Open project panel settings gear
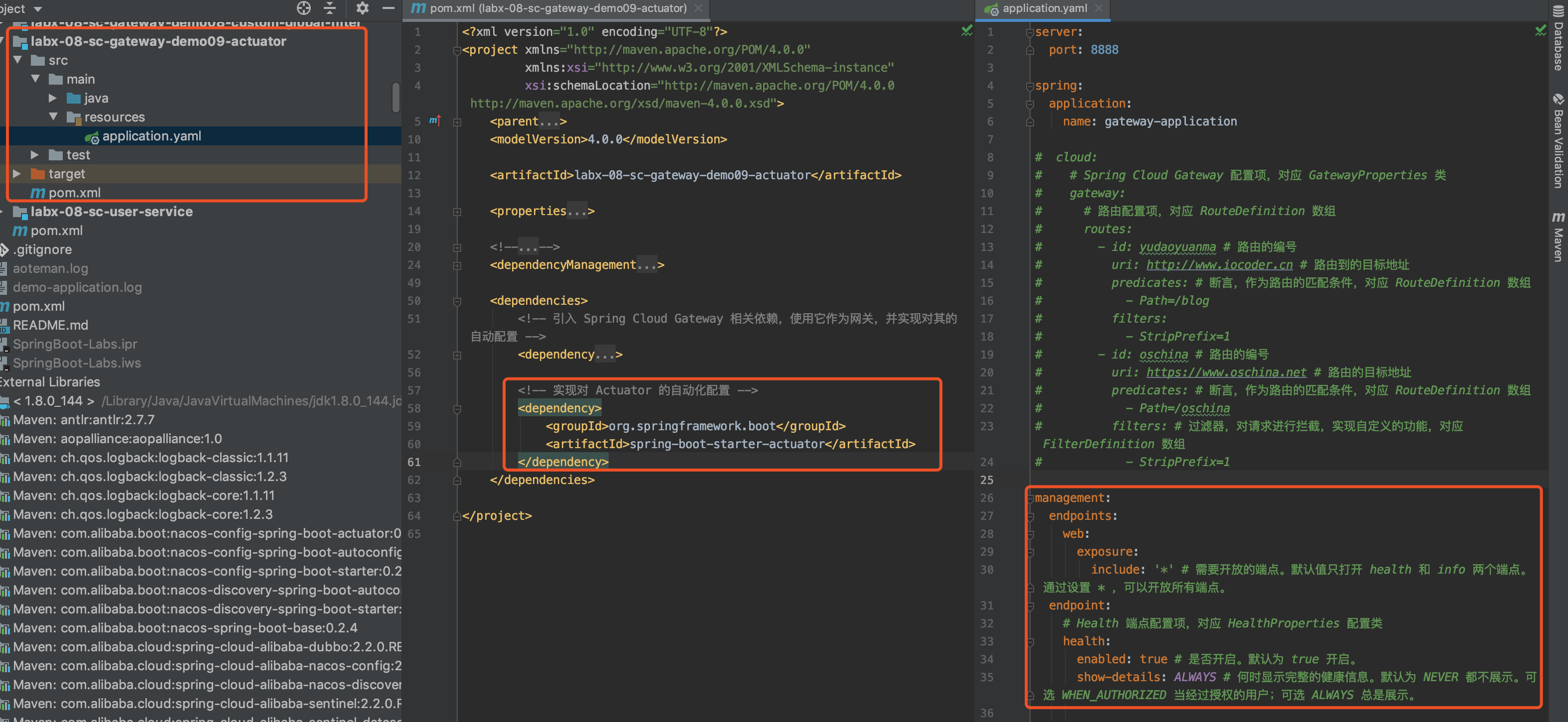This screenshot has width=1568, height=722. tap(362, 8)
